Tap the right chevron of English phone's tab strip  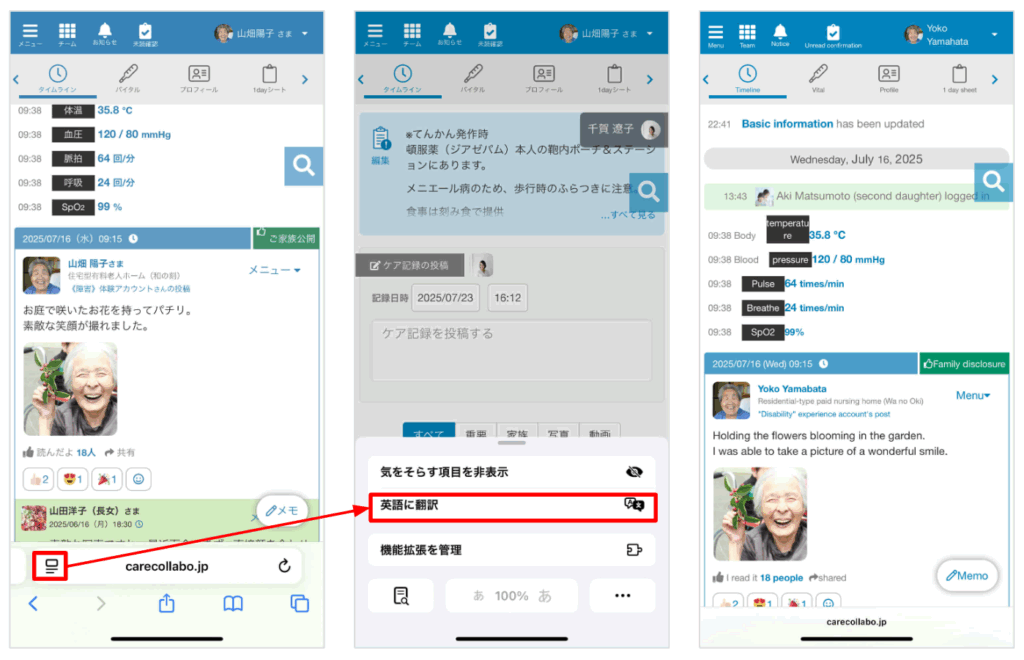click(995, 80)
